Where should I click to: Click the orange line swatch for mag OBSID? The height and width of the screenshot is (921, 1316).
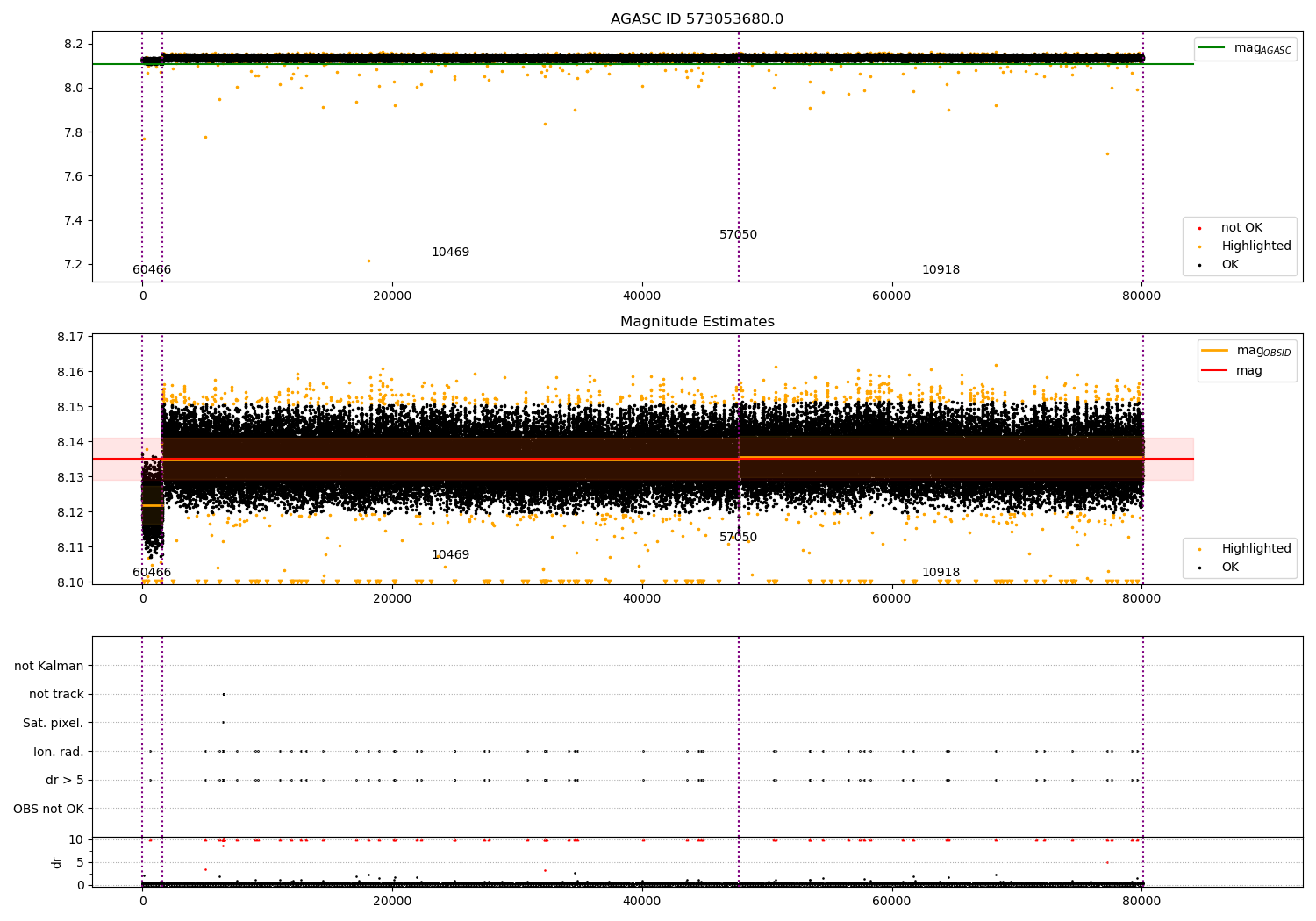1214,351
